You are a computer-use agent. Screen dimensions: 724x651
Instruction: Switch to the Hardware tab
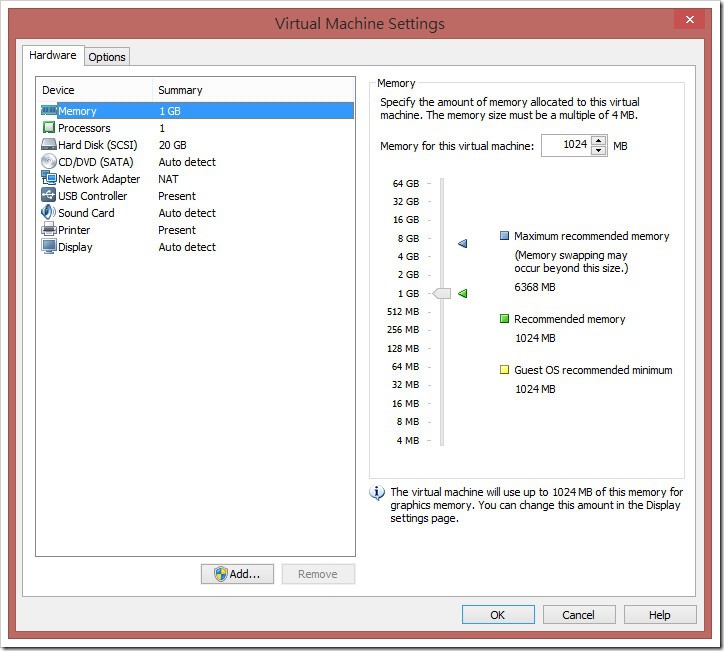pyautogui.click(x=53, y=55)
